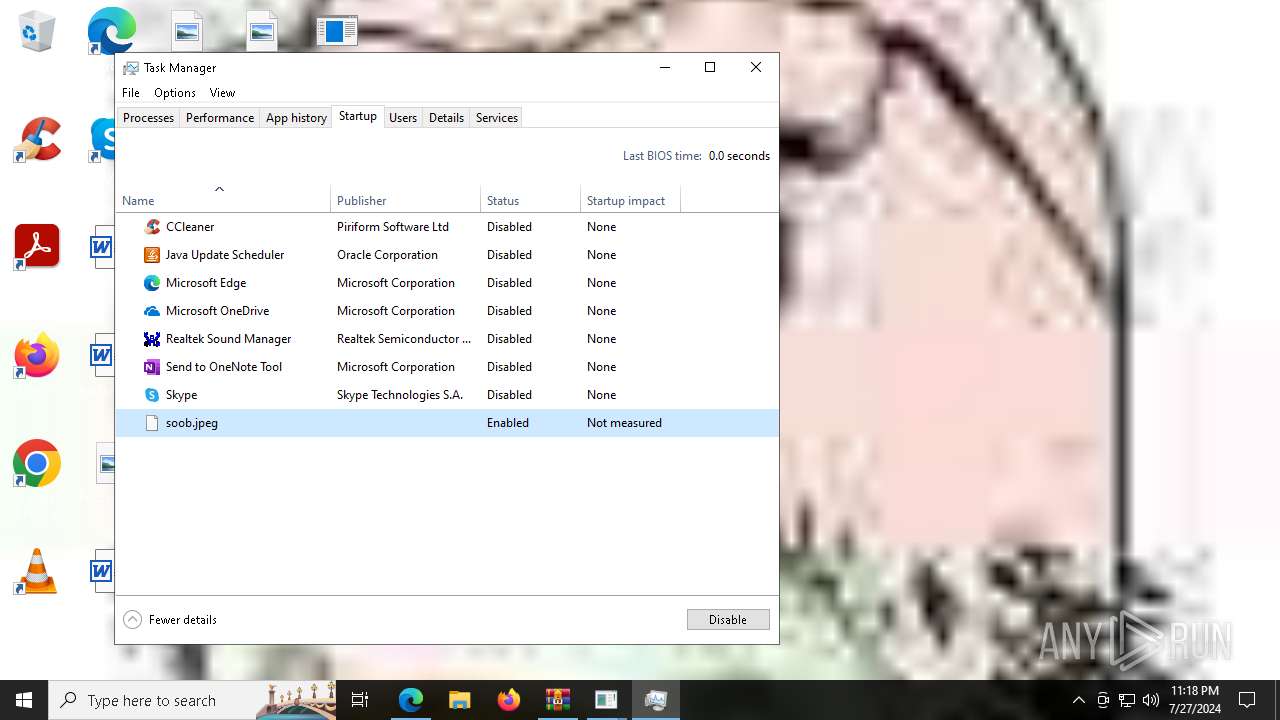The height and width of the screenshot is (720, 1280).
Task: Click the Task Manager title bar icon
Action: pyautogui.click(x=131, y=68)
